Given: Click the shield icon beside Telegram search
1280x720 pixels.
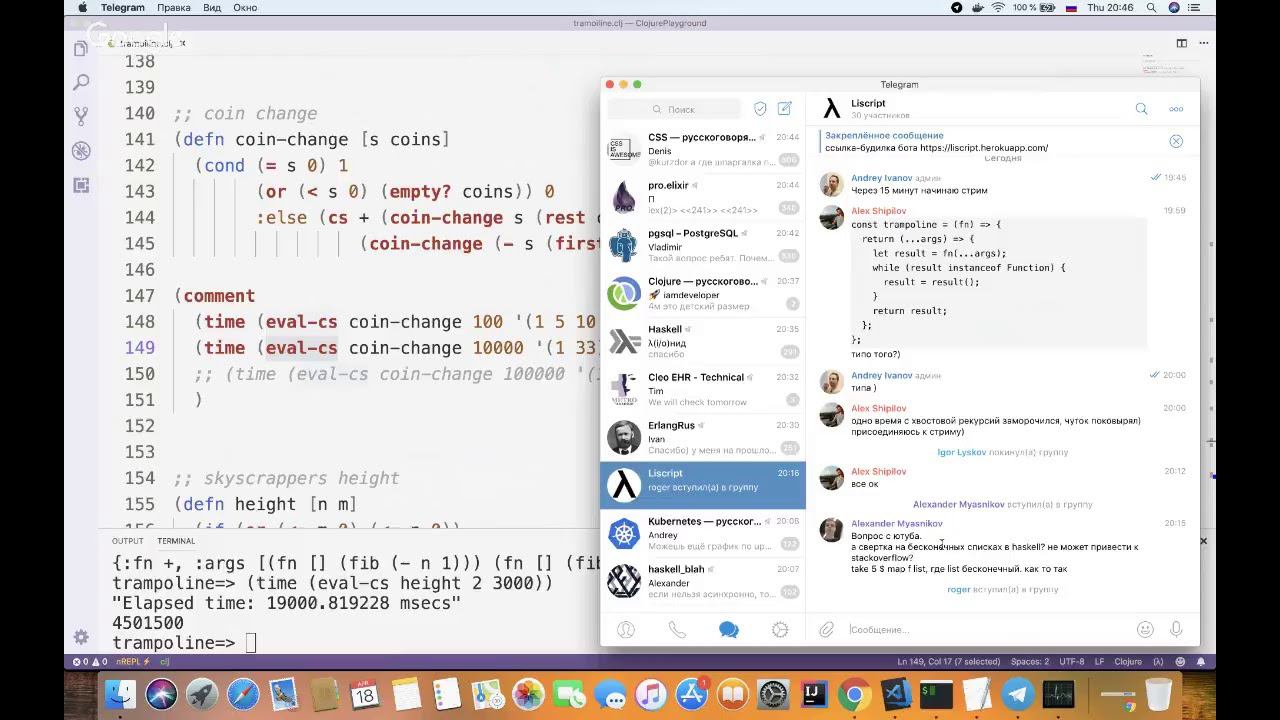Looking at the screenshot, I should (760, 109).
